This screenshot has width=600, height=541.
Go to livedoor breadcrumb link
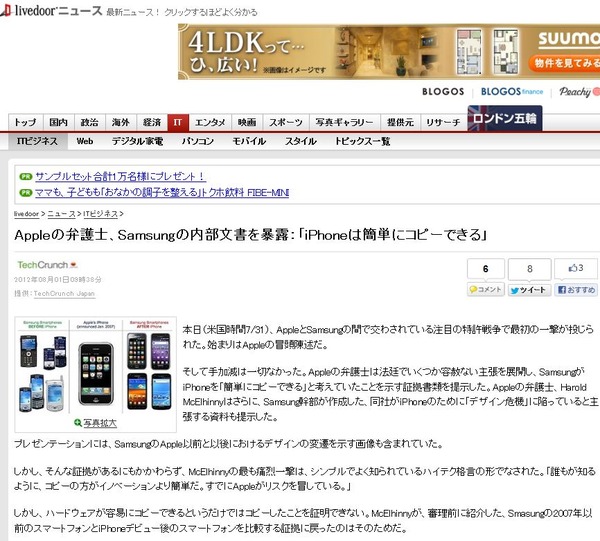coord(26,214)
